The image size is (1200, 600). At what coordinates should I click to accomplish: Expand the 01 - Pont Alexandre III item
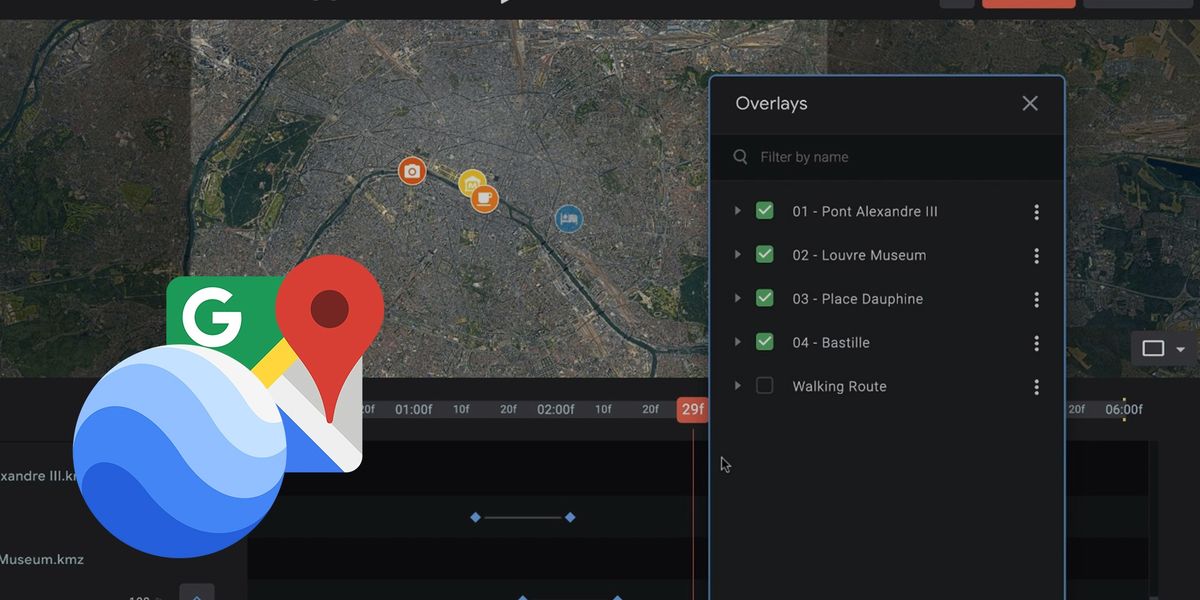tap(737, 211)
